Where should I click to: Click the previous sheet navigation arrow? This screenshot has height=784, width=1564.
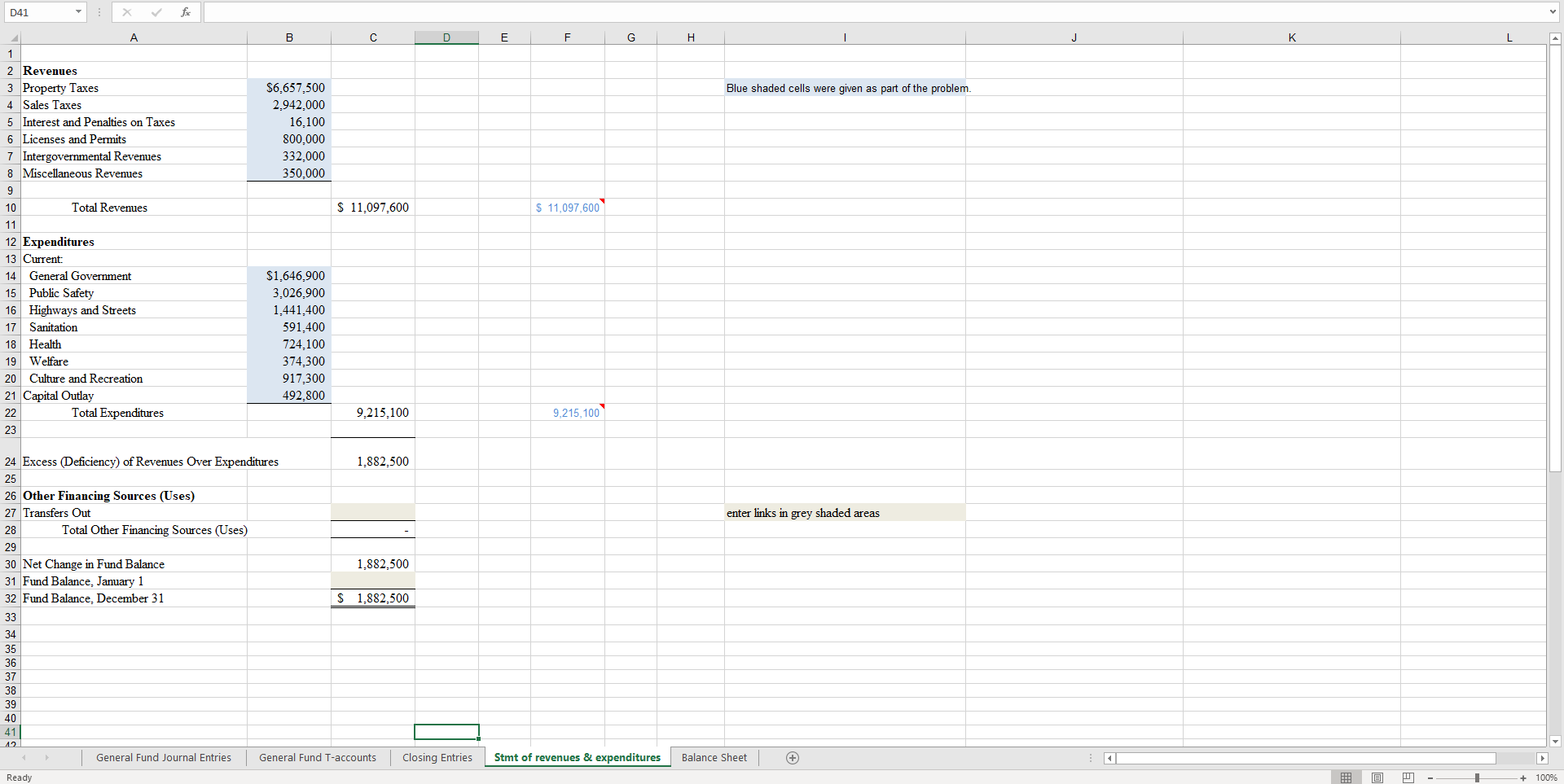(24, 757)
